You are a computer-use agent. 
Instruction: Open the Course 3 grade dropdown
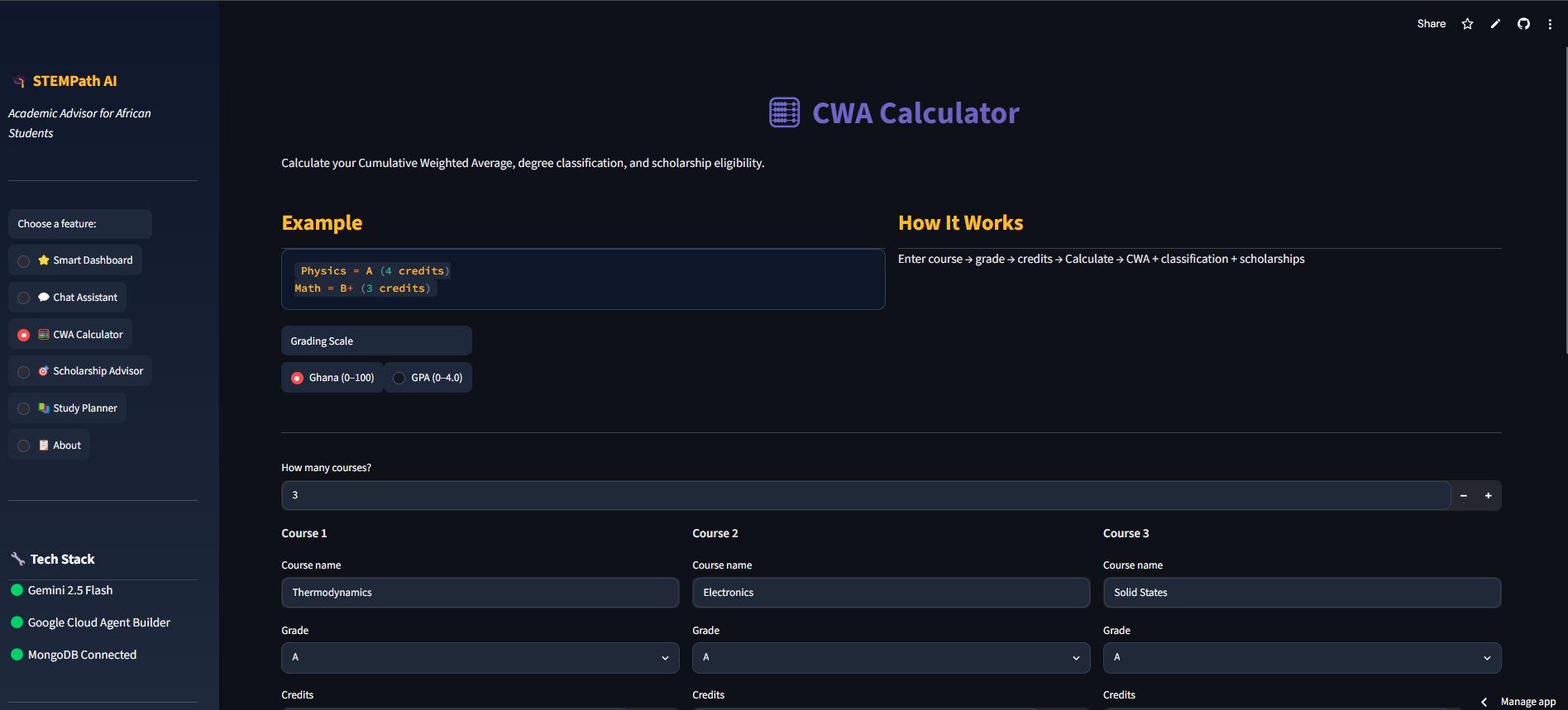(x=1302, y=658)
